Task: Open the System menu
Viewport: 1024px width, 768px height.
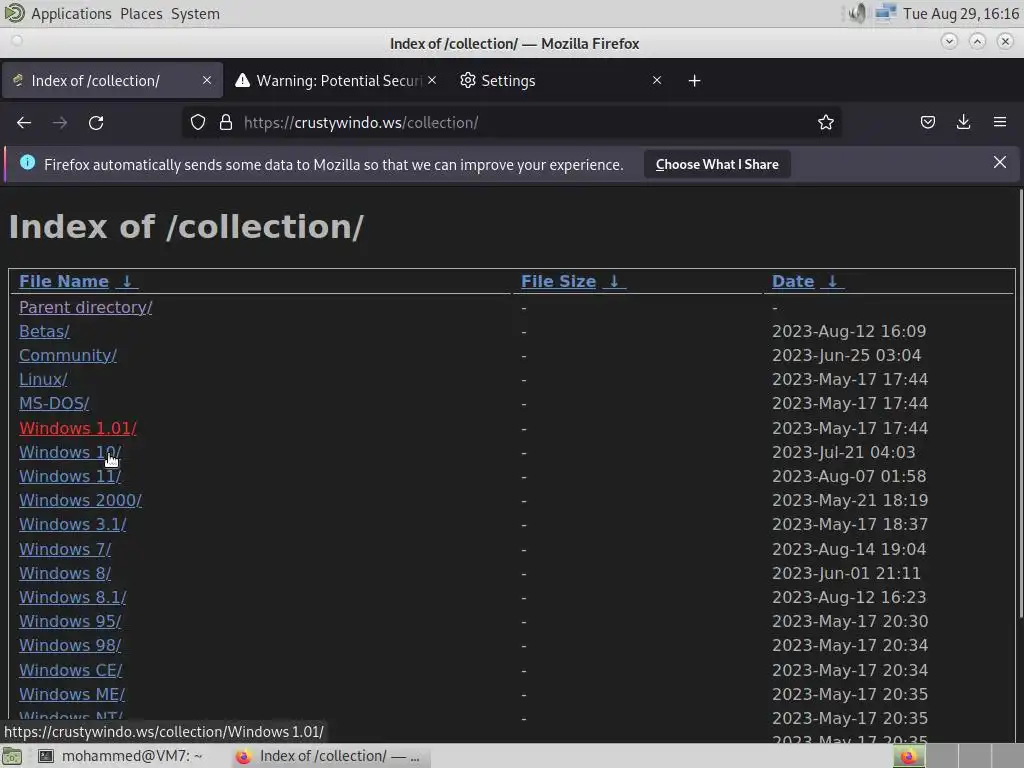Action: (195, 14)
